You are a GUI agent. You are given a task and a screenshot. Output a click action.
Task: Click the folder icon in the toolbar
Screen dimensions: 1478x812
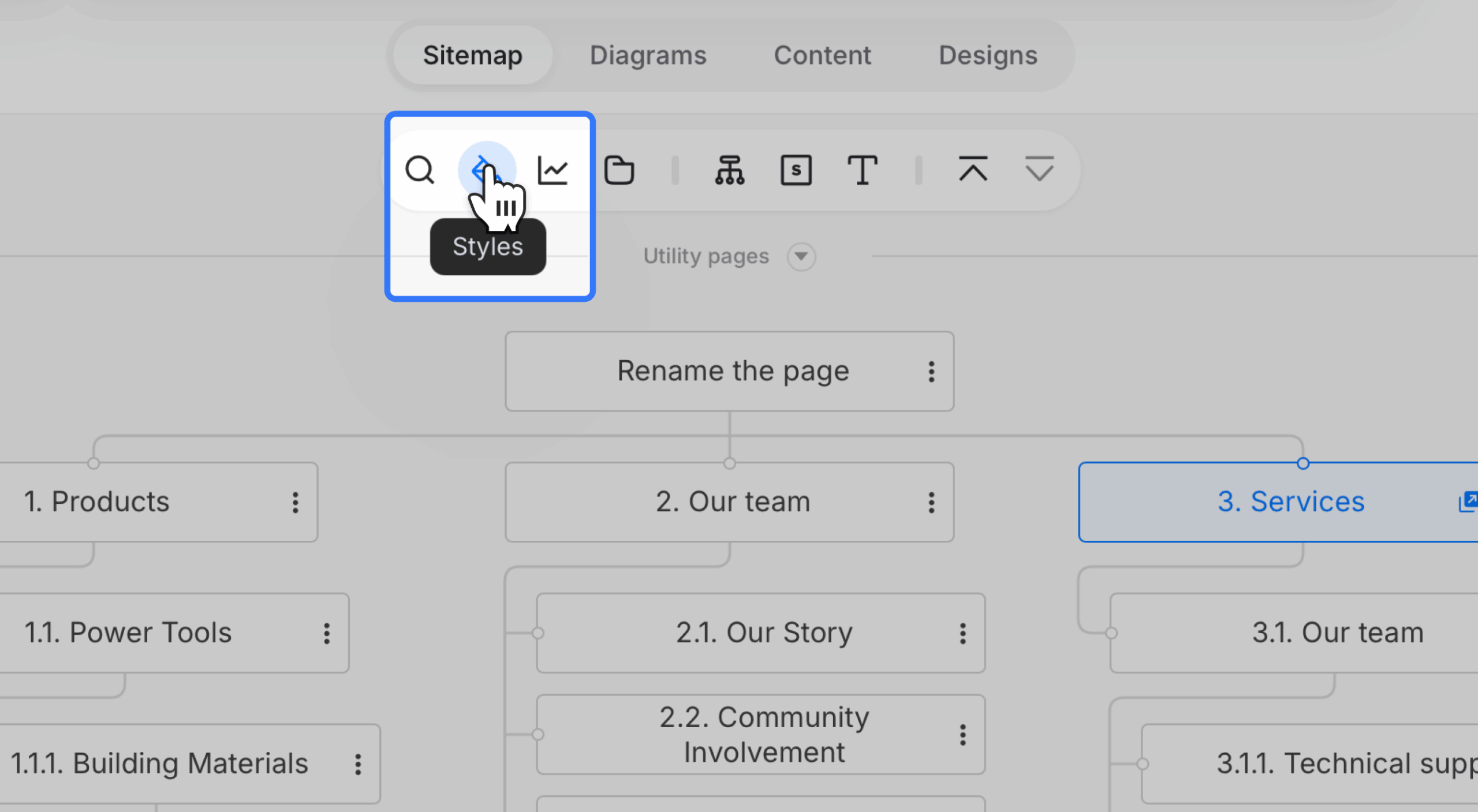pyautogui.click(x=619, y=170)
